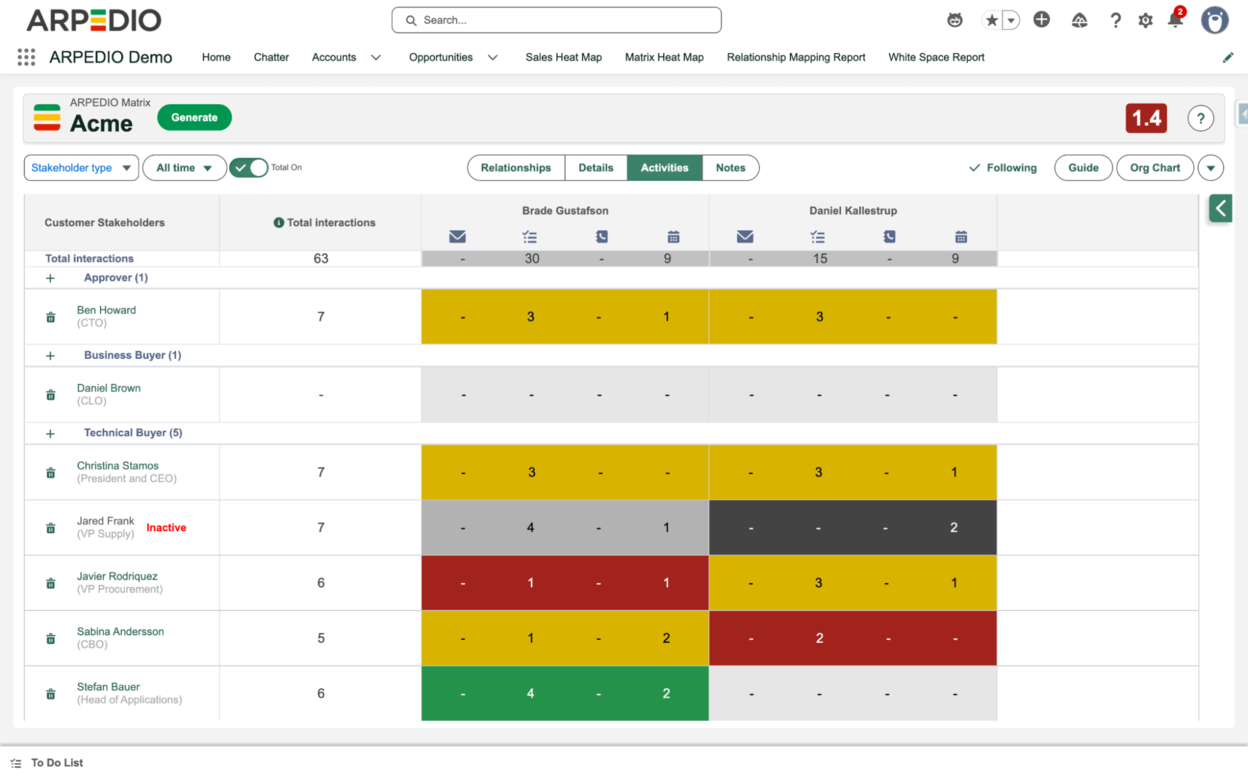Collapse the side panel with green arrow

coord(1220,208)
